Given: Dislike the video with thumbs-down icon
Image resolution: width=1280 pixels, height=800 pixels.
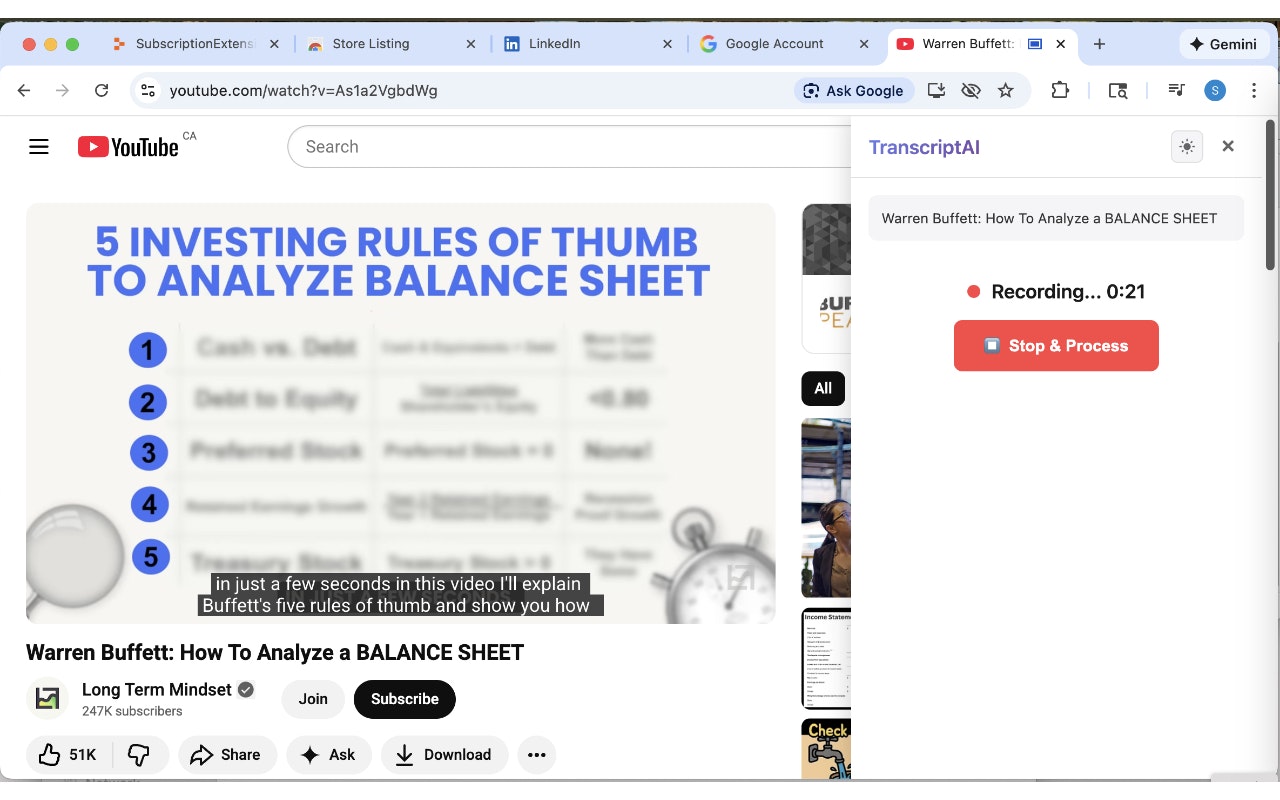Looking at the screenshot, I should click(x=140, y=755).
